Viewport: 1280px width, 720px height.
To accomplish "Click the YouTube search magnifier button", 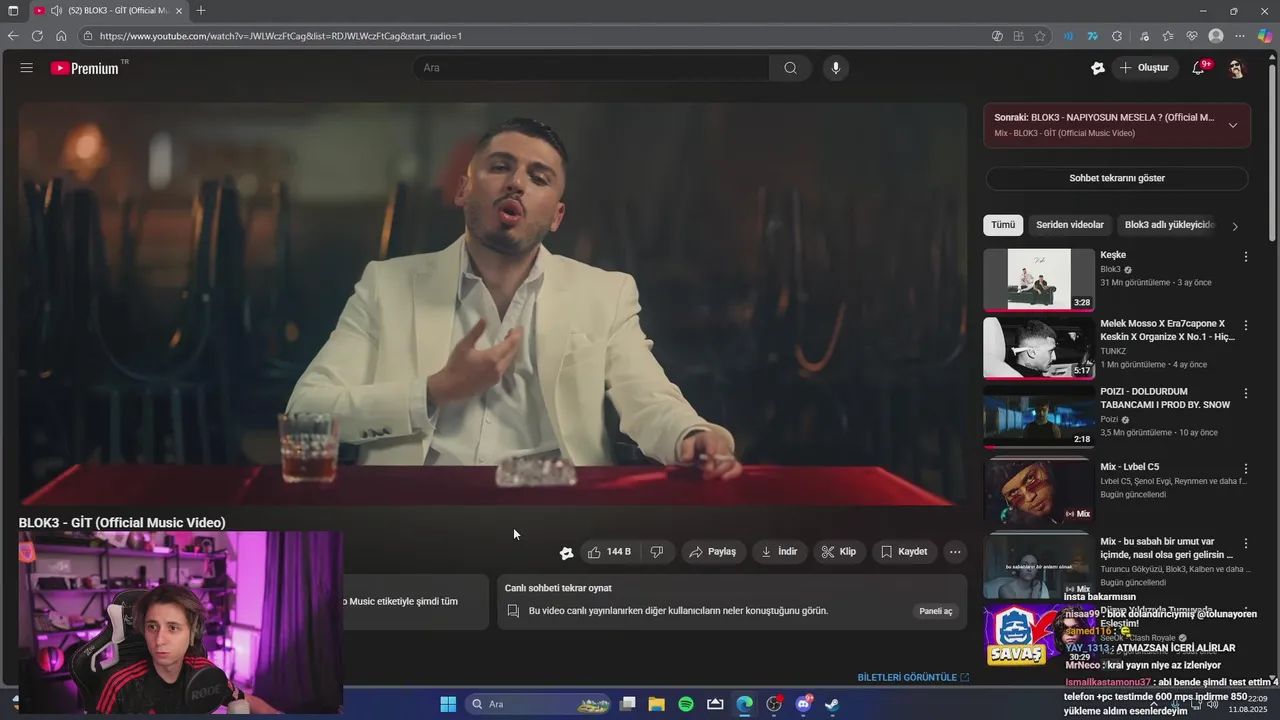I will point(790,68).
